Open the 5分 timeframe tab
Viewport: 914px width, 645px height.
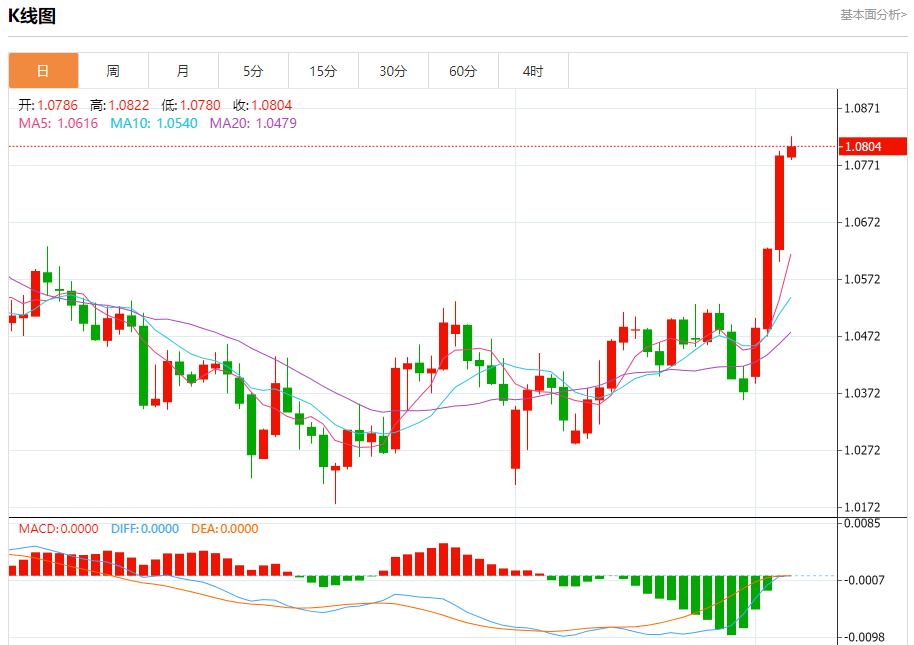pyautogui.click(x=253, y=71)
